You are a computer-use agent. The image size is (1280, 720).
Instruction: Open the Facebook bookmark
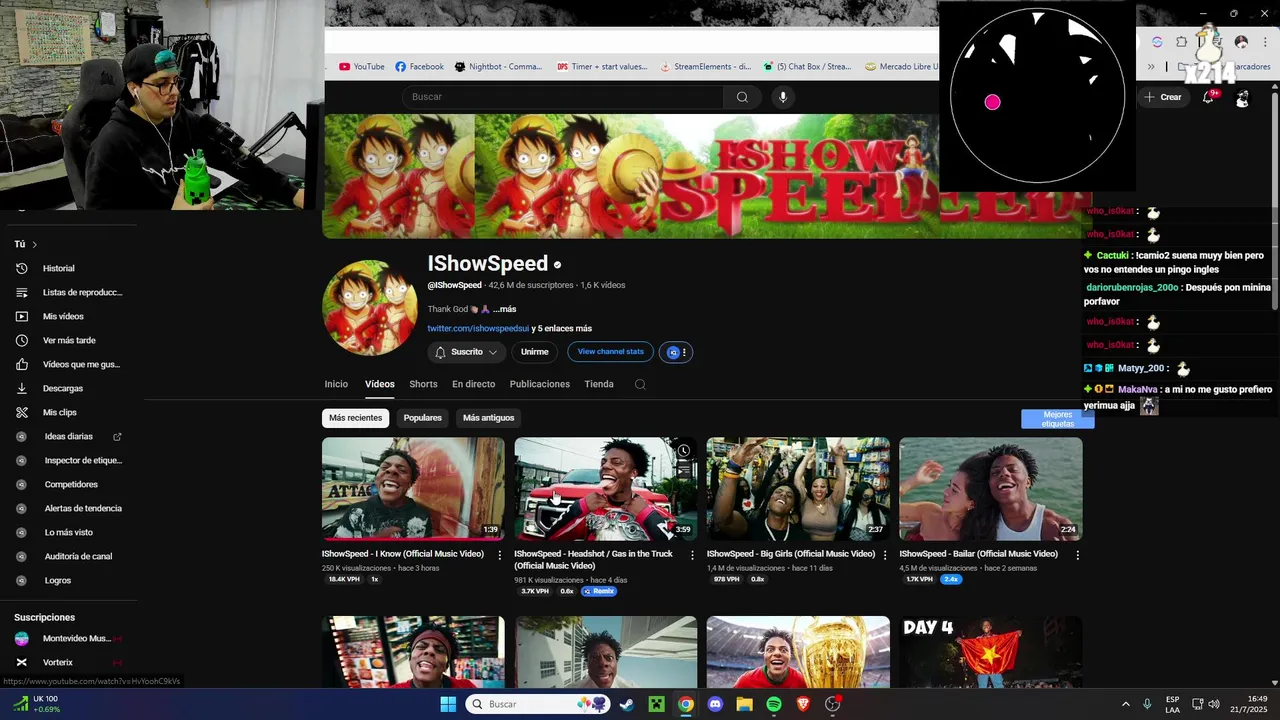(419, 67)
